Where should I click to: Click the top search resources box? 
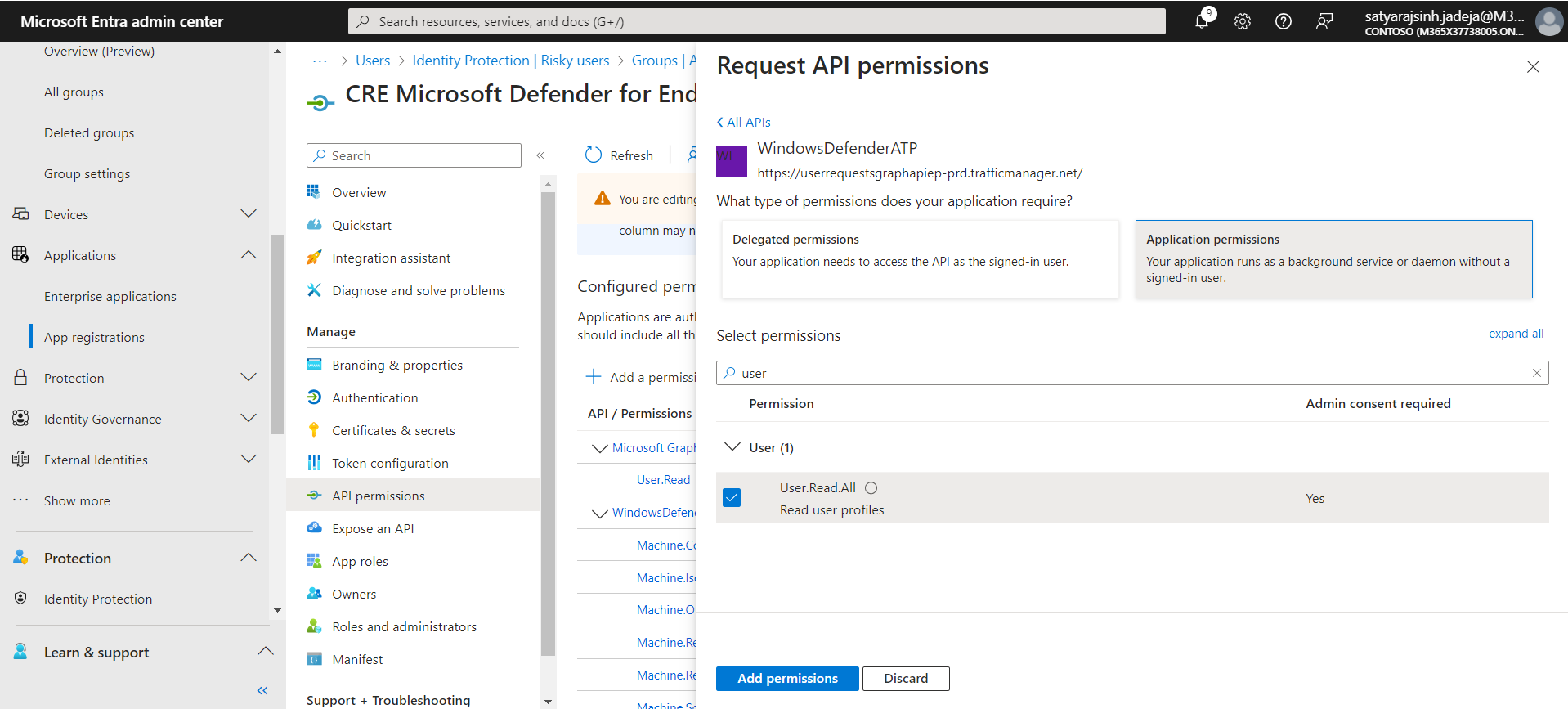[757, 21]
